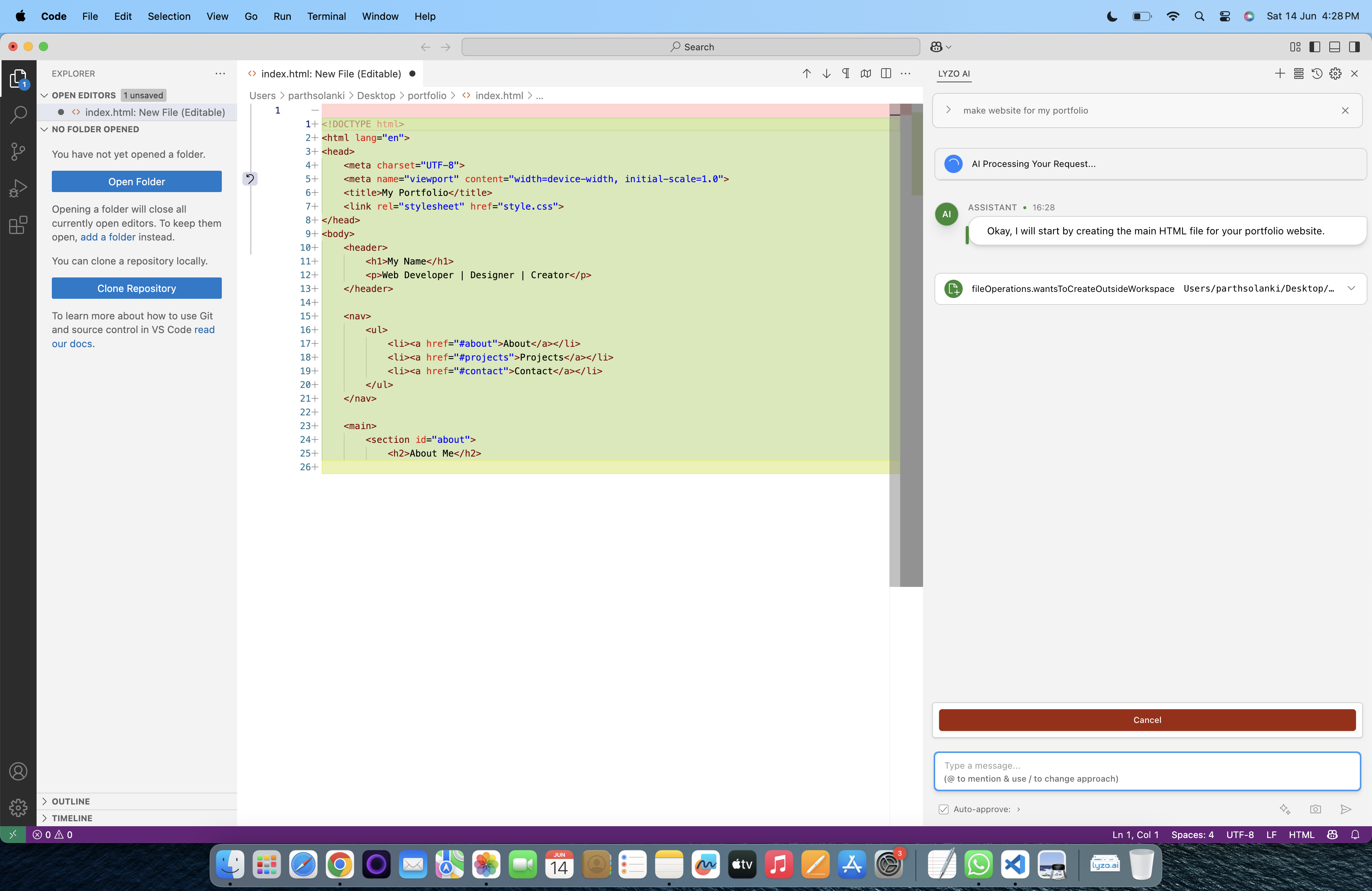This screenshot has height=891, width=1372.
Task: Select the index.html New File tab
Action: pyautogui.click(x=331, y=74)
